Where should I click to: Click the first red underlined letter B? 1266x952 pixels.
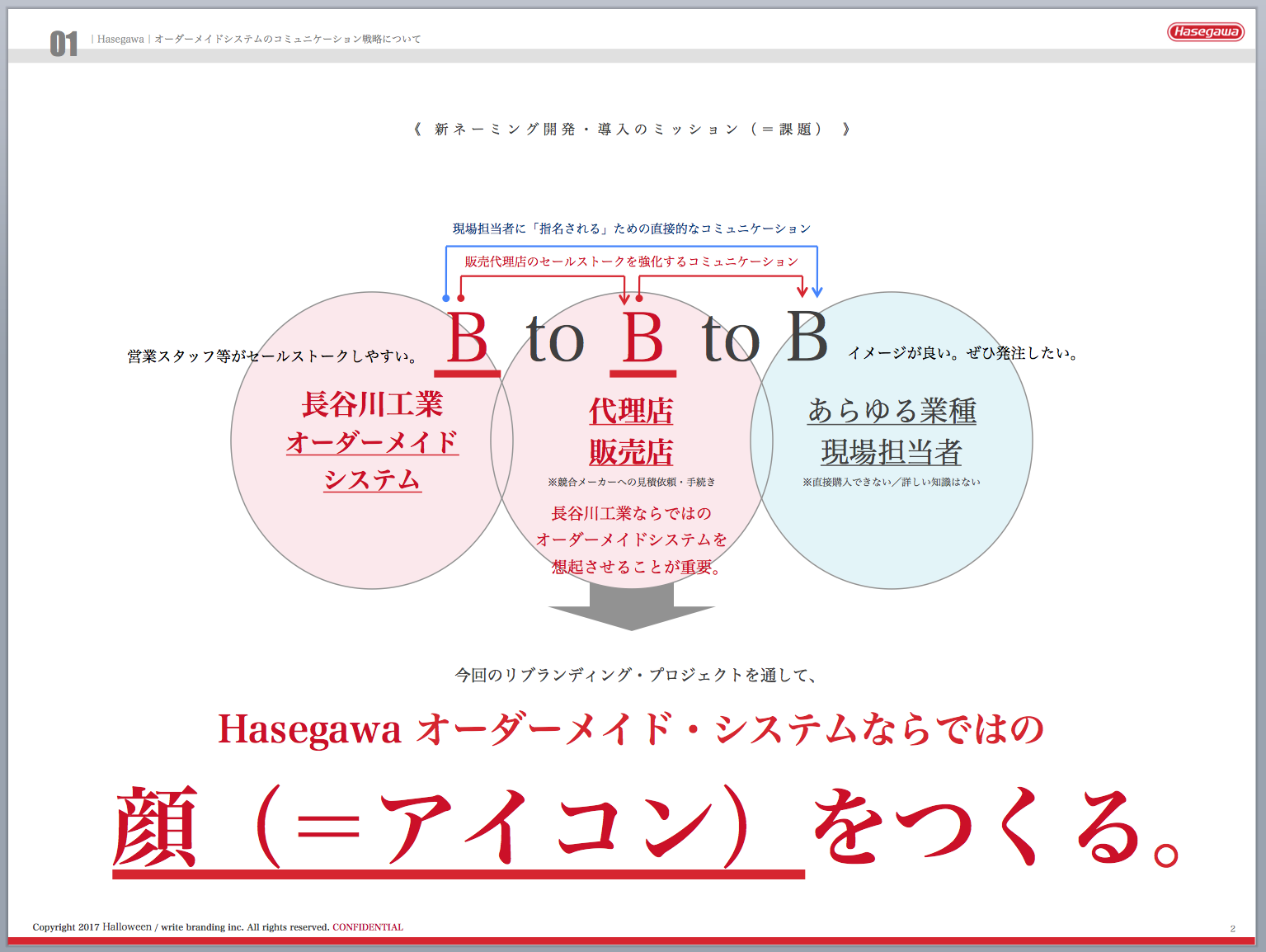click(468, 338)
